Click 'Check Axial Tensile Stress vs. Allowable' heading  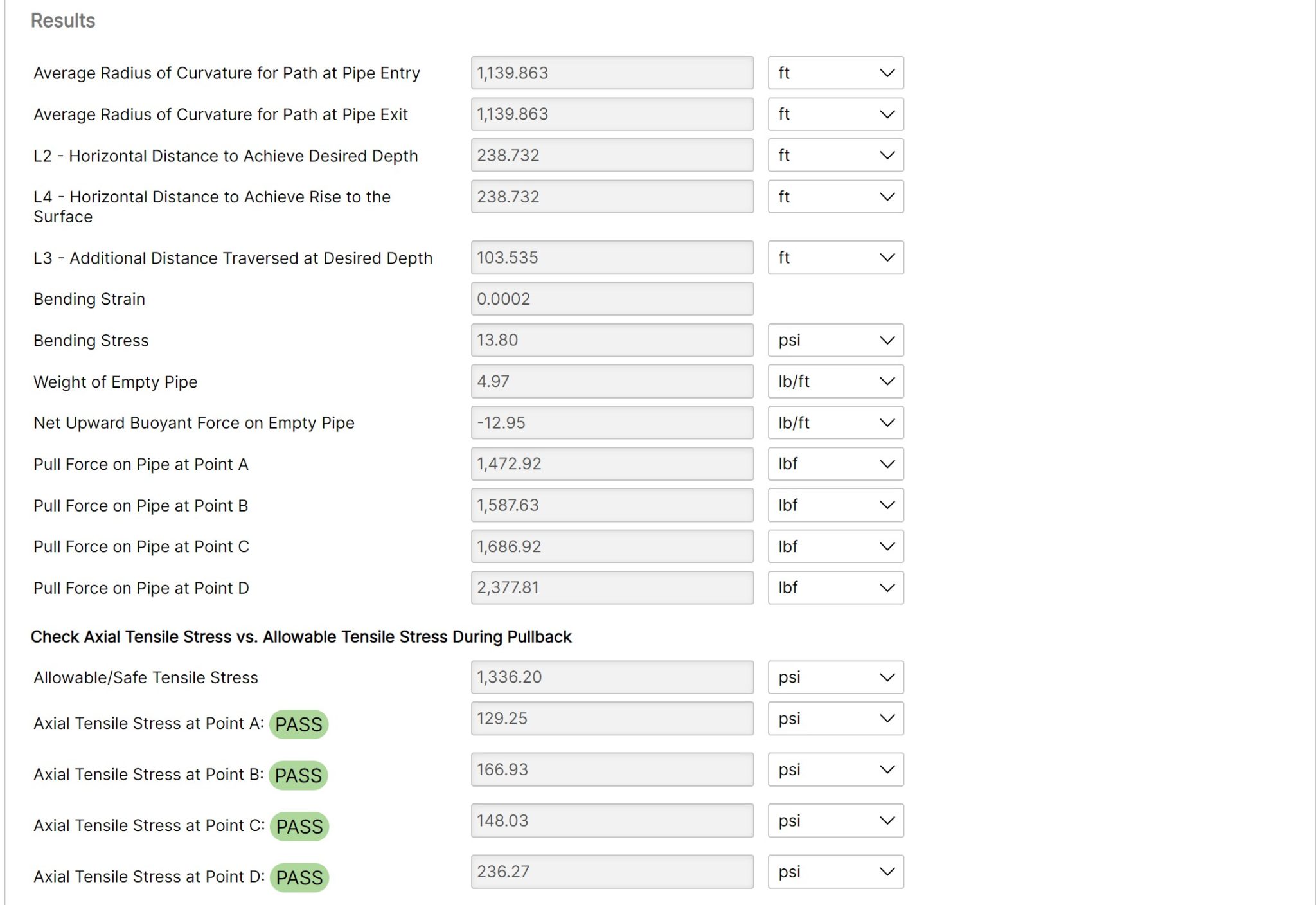click(301, 636)
